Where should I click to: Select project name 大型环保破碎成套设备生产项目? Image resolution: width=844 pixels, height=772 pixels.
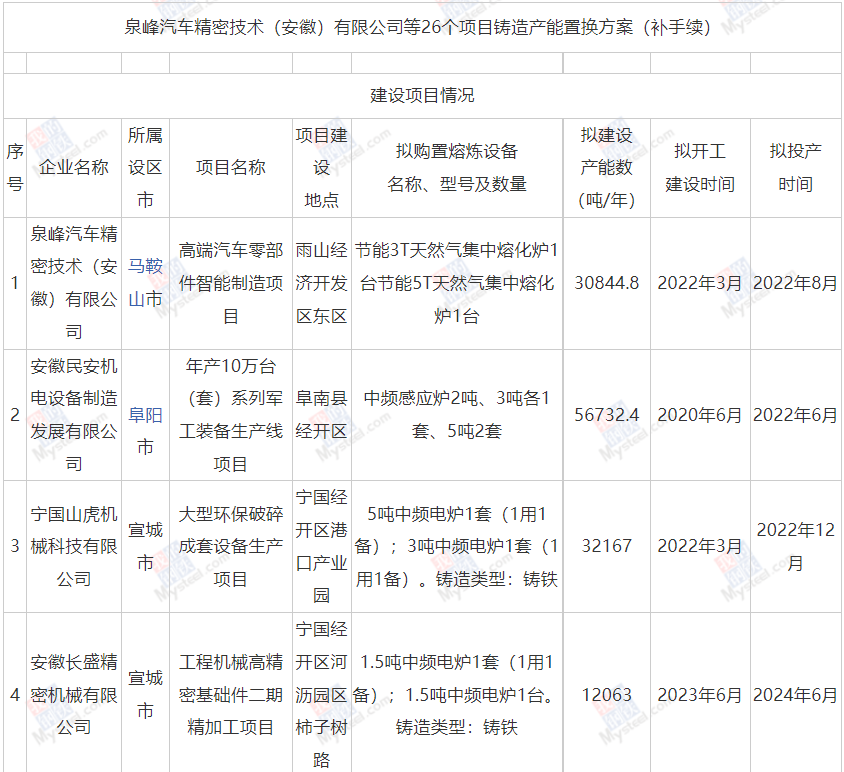click(x=231, y=546)
